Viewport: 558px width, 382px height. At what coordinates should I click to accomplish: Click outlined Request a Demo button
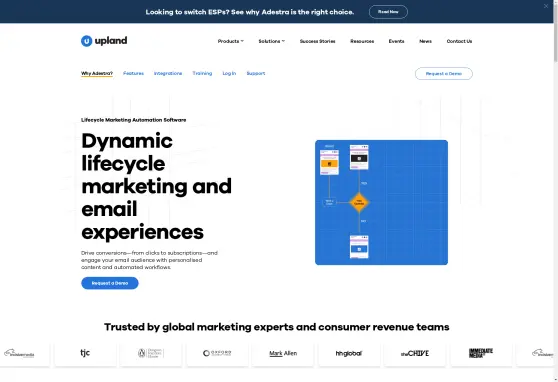pos(444,74)
